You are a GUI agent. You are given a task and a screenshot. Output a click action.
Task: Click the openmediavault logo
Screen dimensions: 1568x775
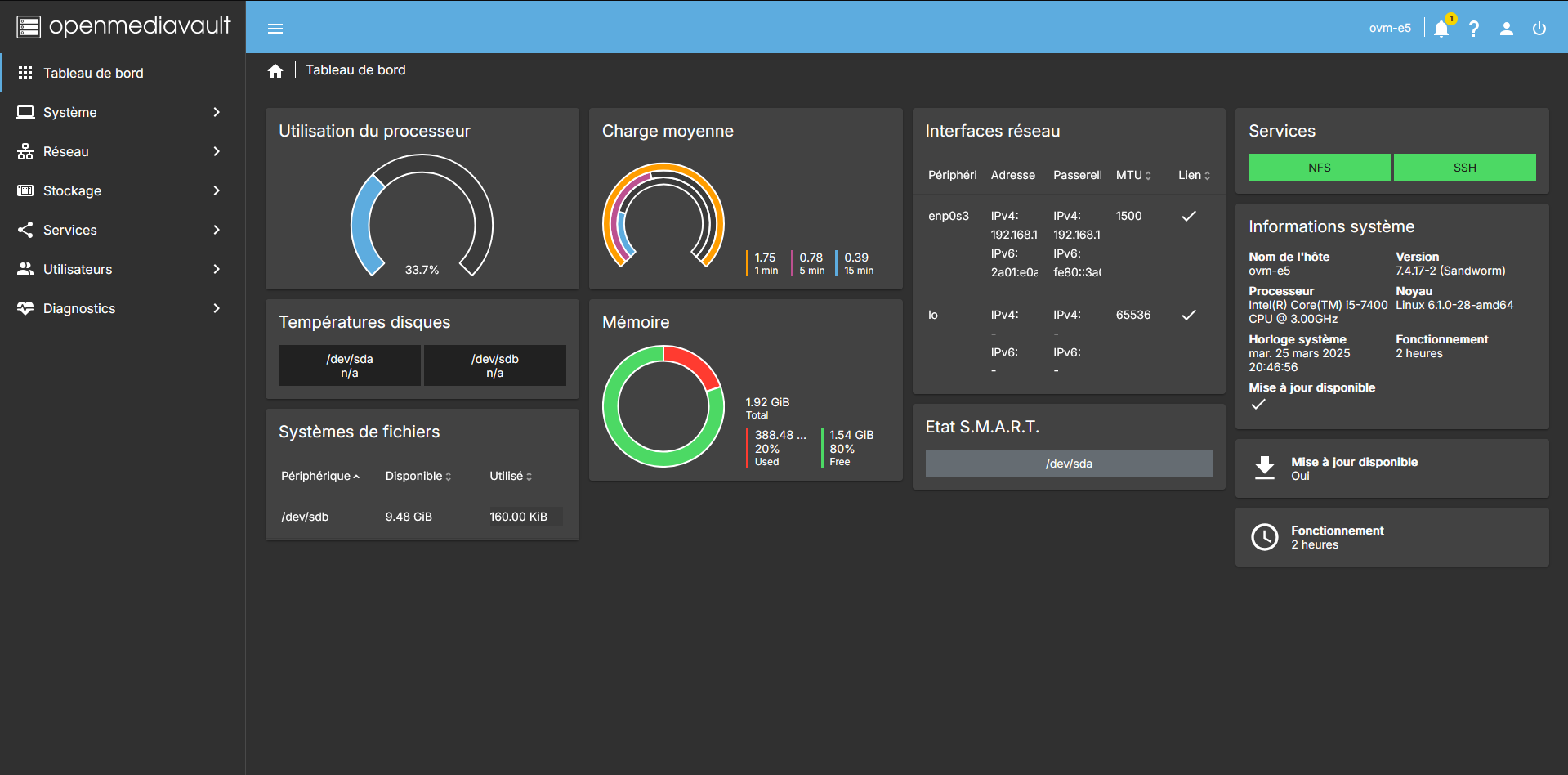pyautogui.click(x=123, y=26)
